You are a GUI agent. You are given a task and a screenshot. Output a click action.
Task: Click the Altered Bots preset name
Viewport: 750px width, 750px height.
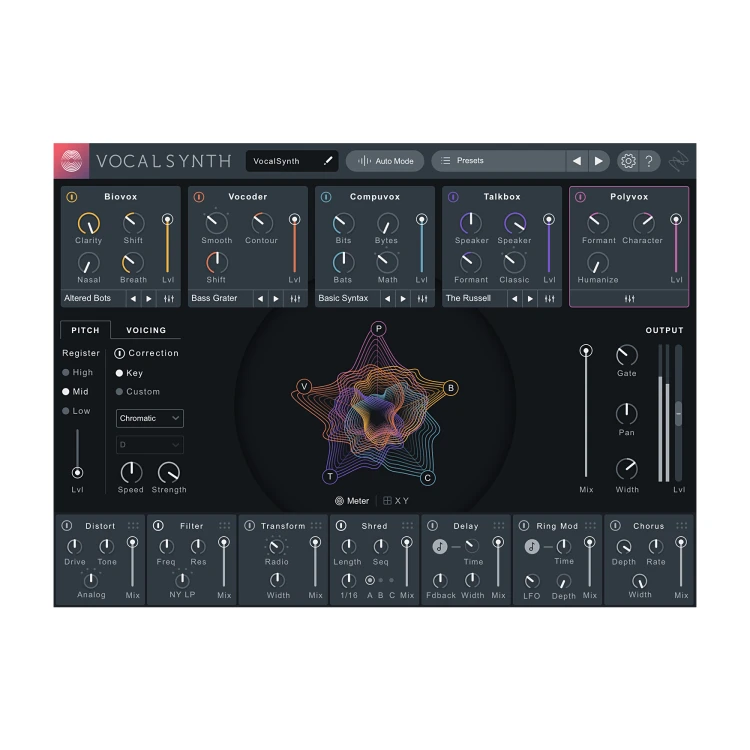tap(88, 298)
